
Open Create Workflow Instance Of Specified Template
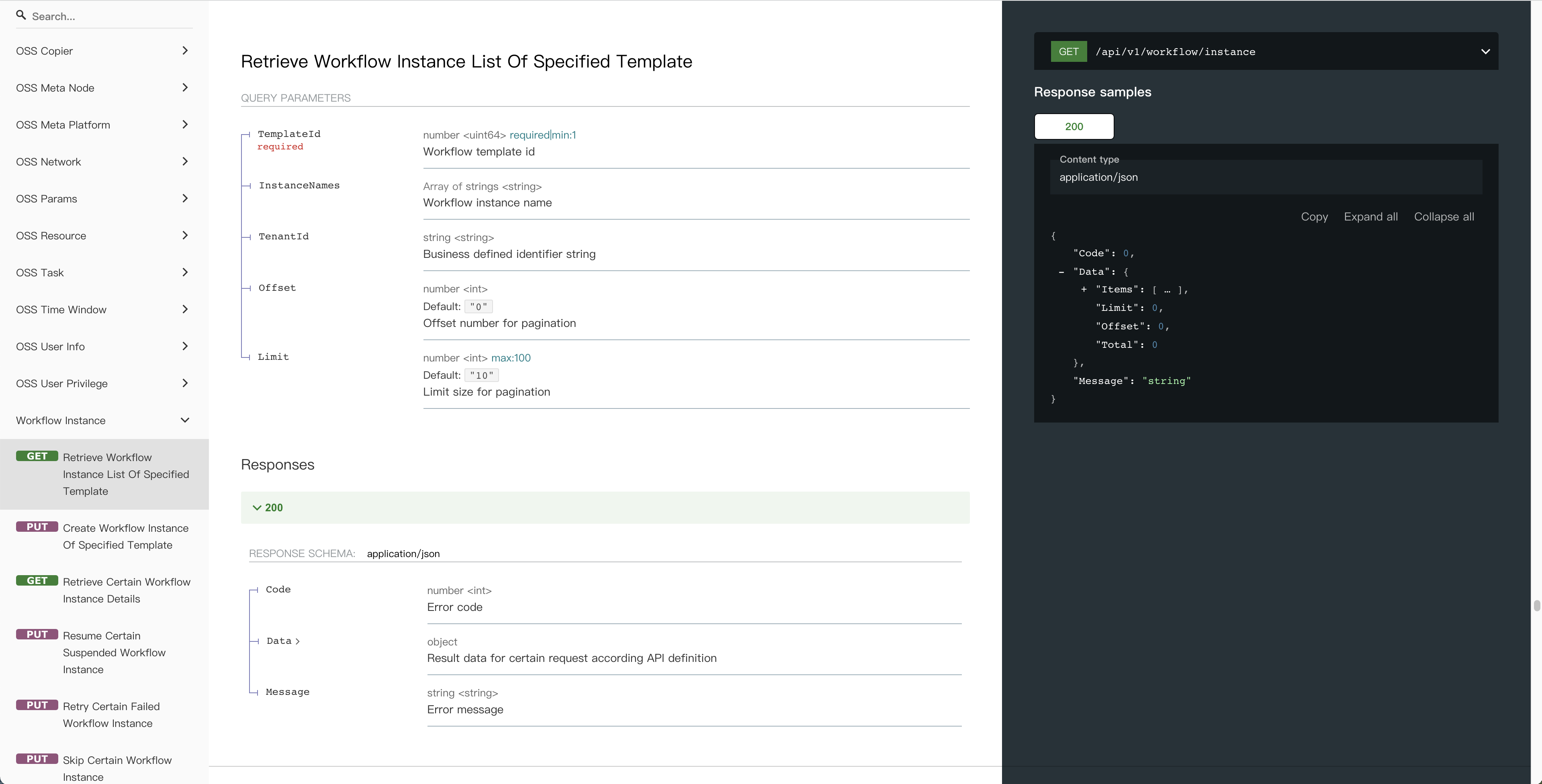coord(125,536)
